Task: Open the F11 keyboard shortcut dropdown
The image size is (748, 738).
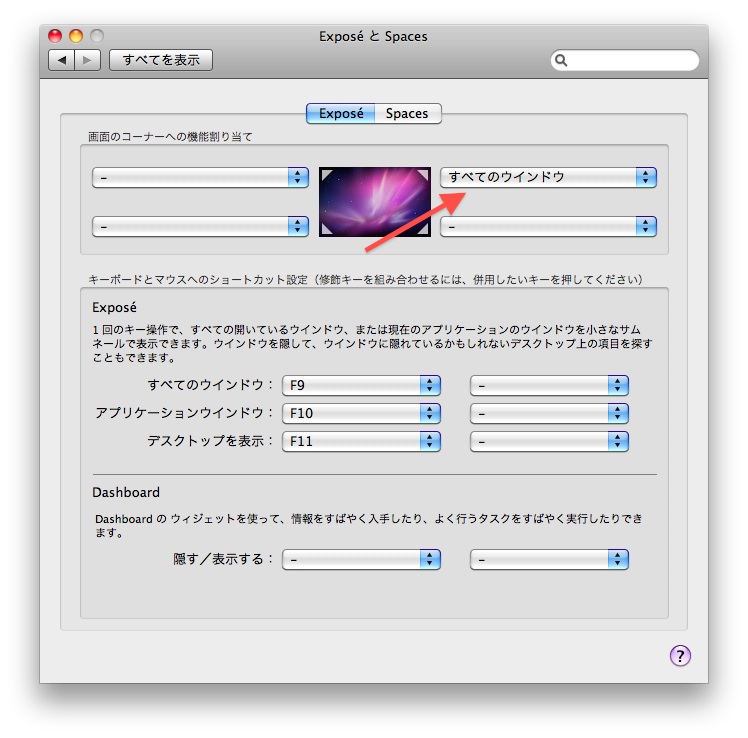Action: point(361,441)
